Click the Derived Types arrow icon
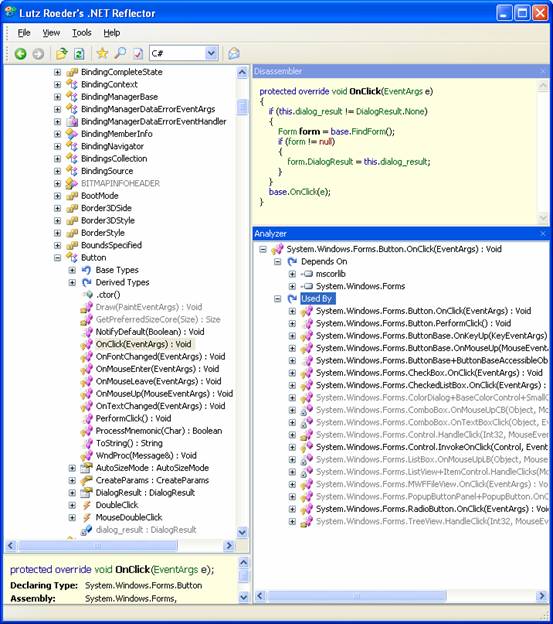This screenshot has width=553, height=624. click(x=86, y=283)
